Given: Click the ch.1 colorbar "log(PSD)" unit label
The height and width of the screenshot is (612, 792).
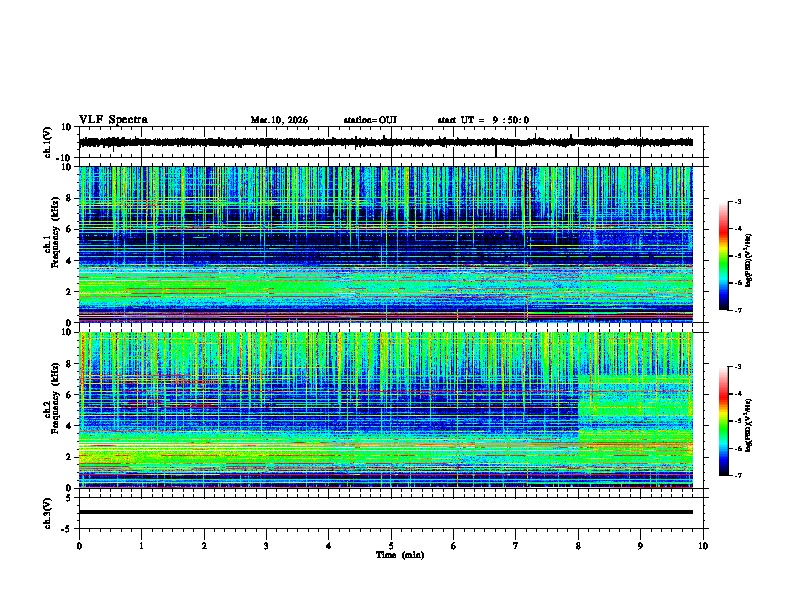Looking at the screenshot, I should click(748, 260).
